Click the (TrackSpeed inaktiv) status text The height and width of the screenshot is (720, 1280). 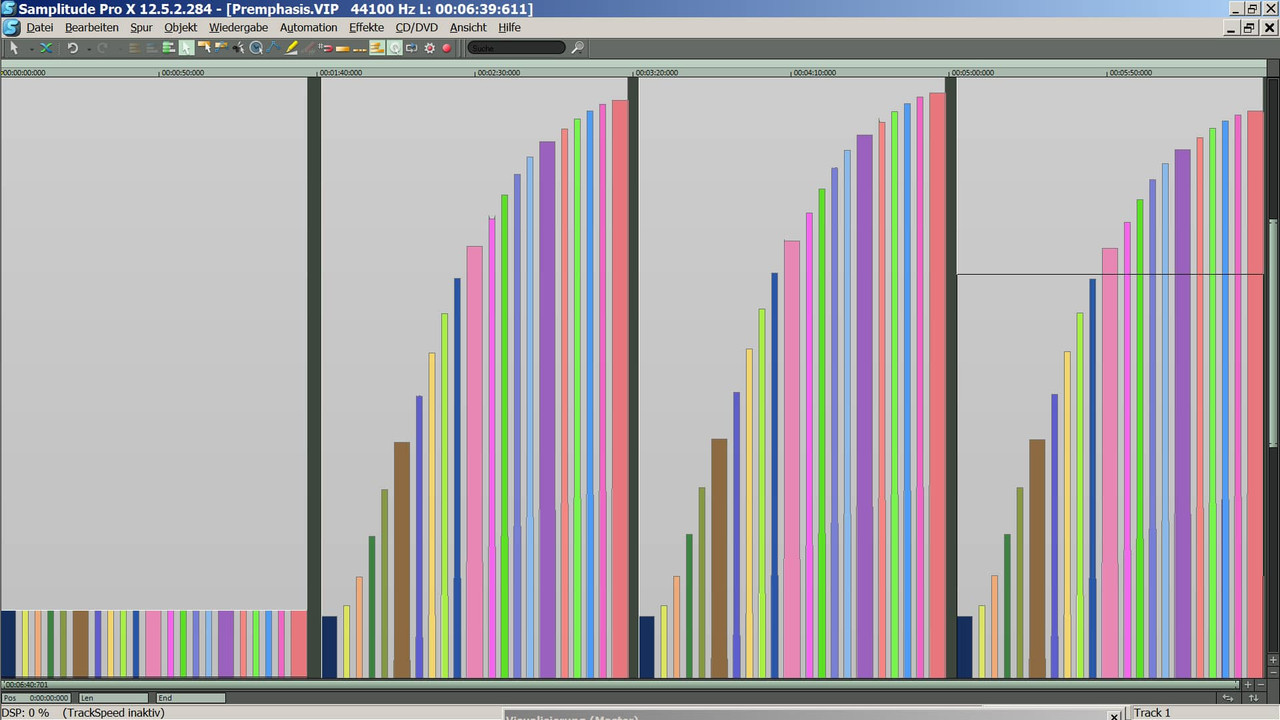(x=113, y=713)
